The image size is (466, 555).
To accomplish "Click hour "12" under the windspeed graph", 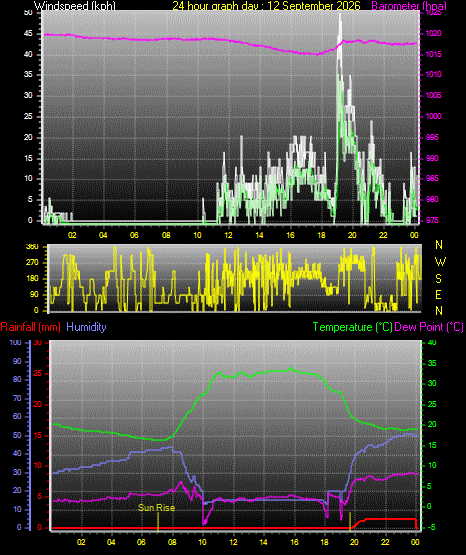I will [x=228, y=235].
